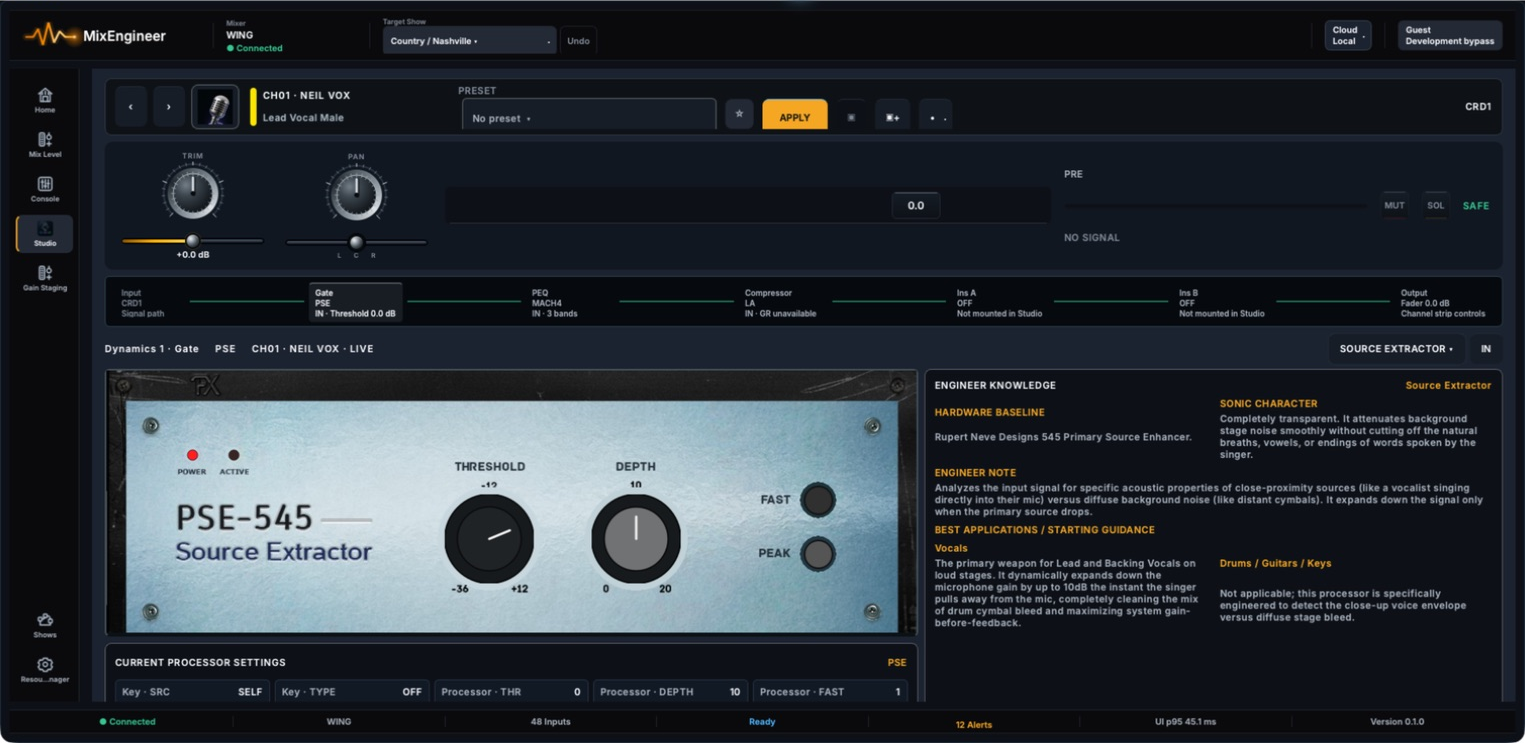Toggle the processor IN button
This screenshot has width=1525, height=743.
(1486, 349)
